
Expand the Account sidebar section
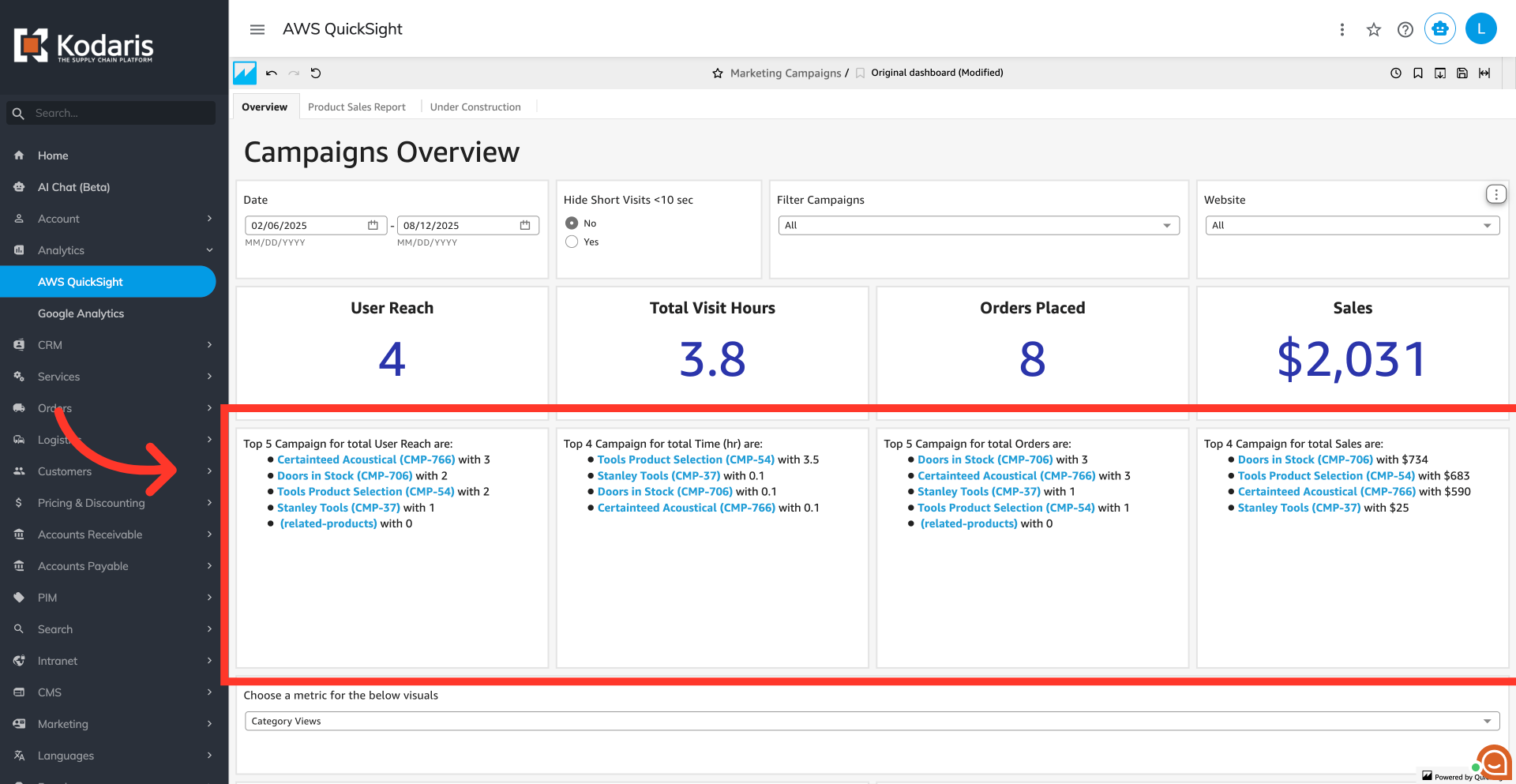114,219
